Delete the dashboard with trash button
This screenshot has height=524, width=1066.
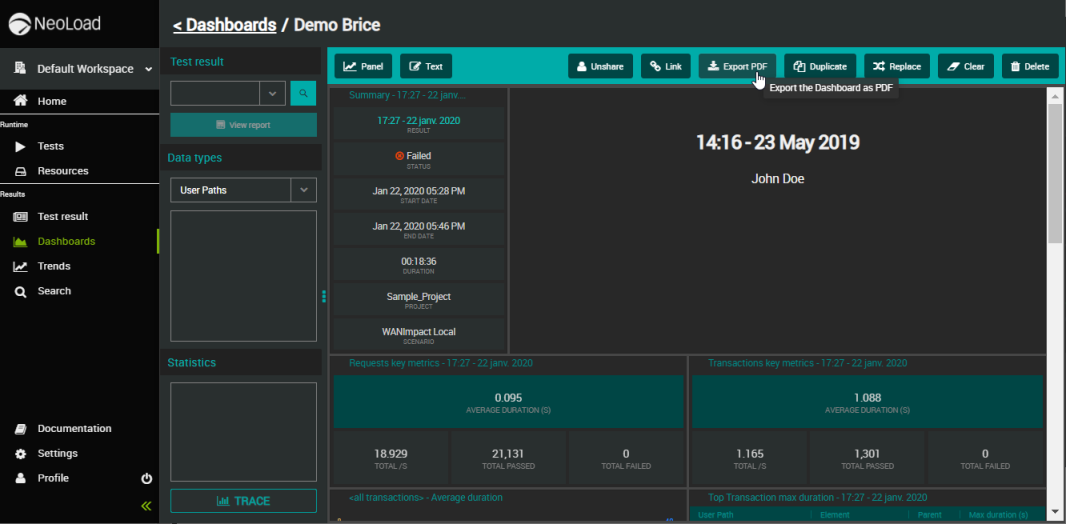pyautogui.click(x=1030, y=67)
